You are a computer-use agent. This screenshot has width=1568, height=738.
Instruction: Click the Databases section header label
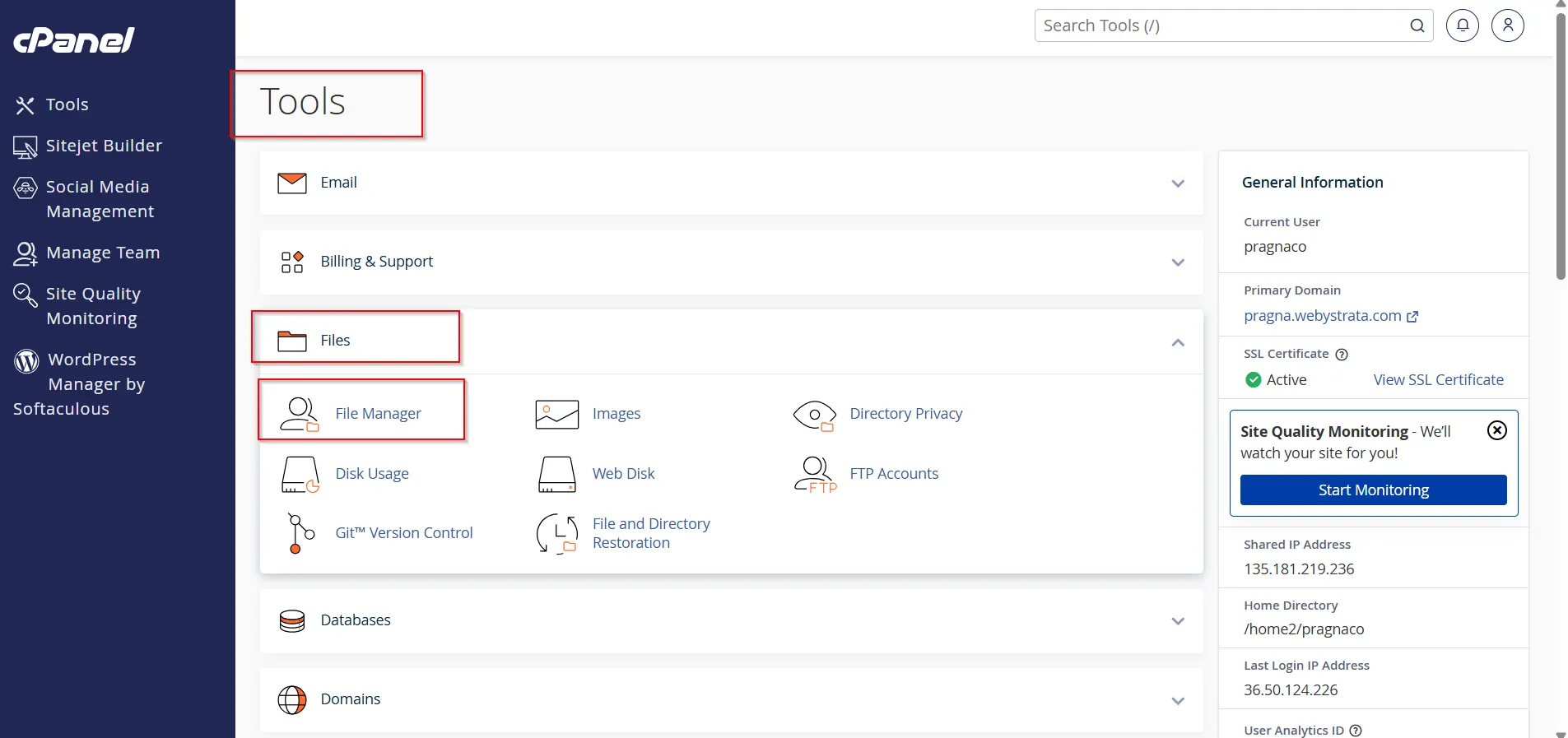(356, 620)
